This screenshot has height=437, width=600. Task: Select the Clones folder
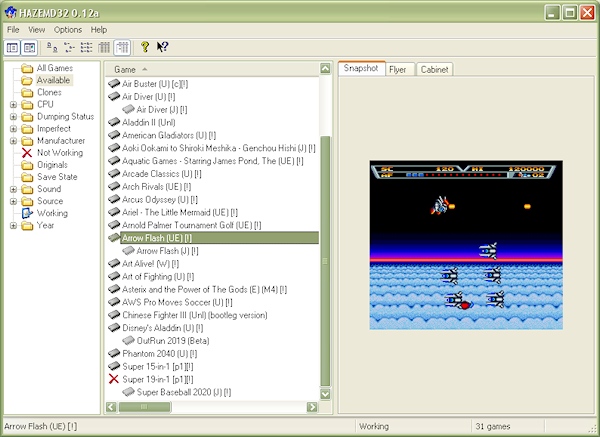[x=49, y=92]
